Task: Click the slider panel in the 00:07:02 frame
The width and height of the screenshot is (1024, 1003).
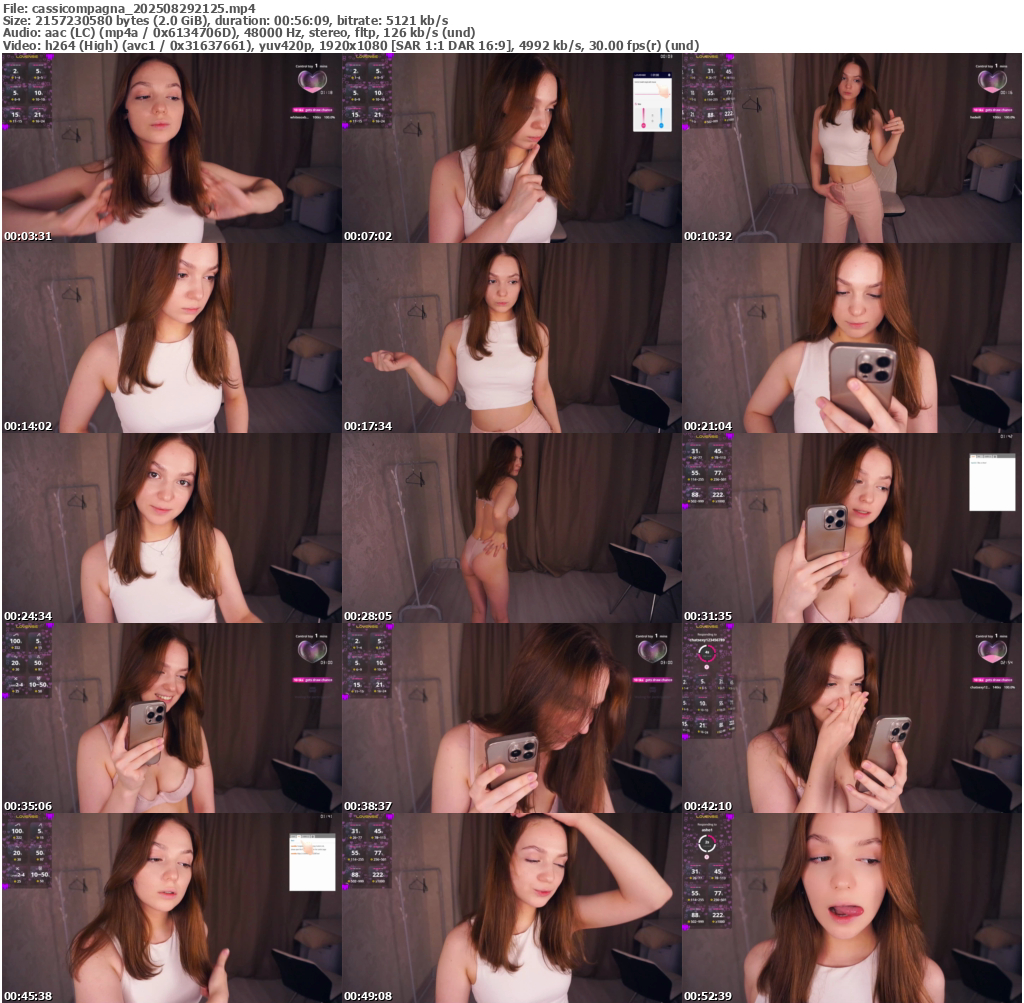Action: coord(652,101)
